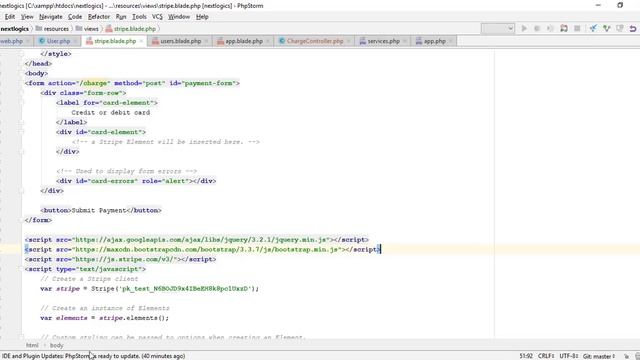
Task: Click the jquery.min.js script URL line
Action: tap(196, 240)
